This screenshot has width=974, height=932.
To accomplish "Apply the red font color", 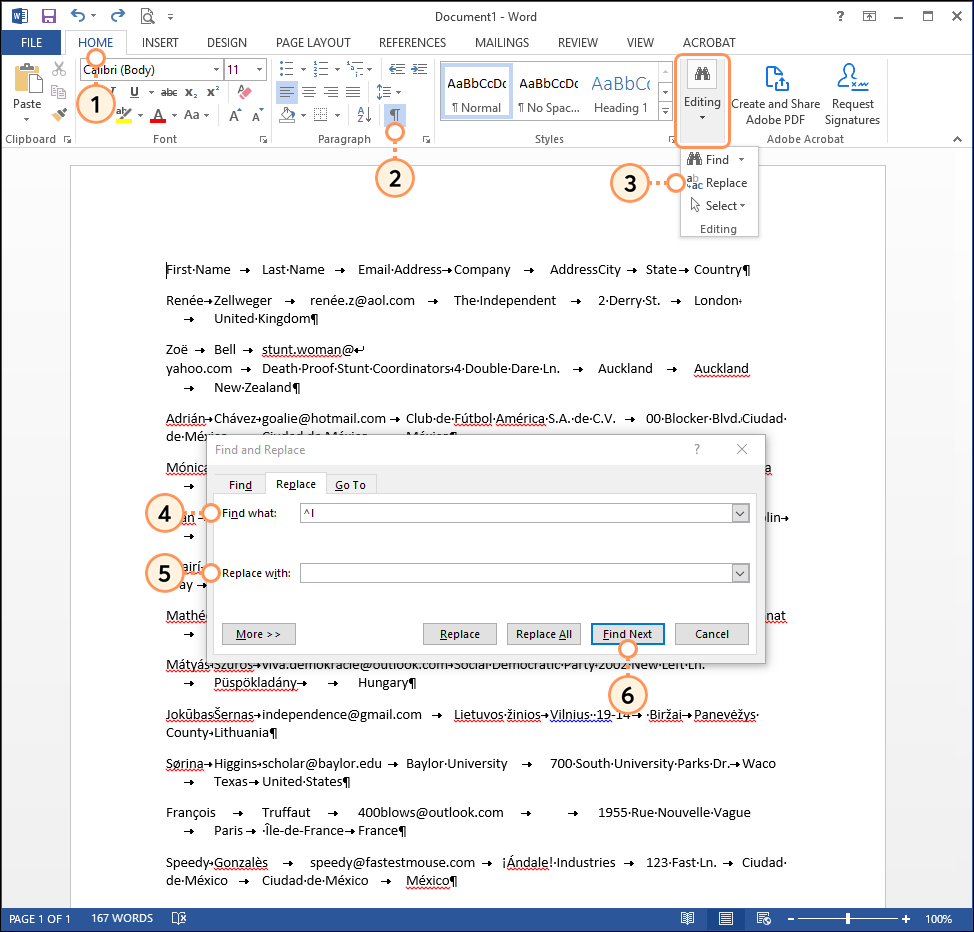I will pyautogui.click(x=158, y=115).
